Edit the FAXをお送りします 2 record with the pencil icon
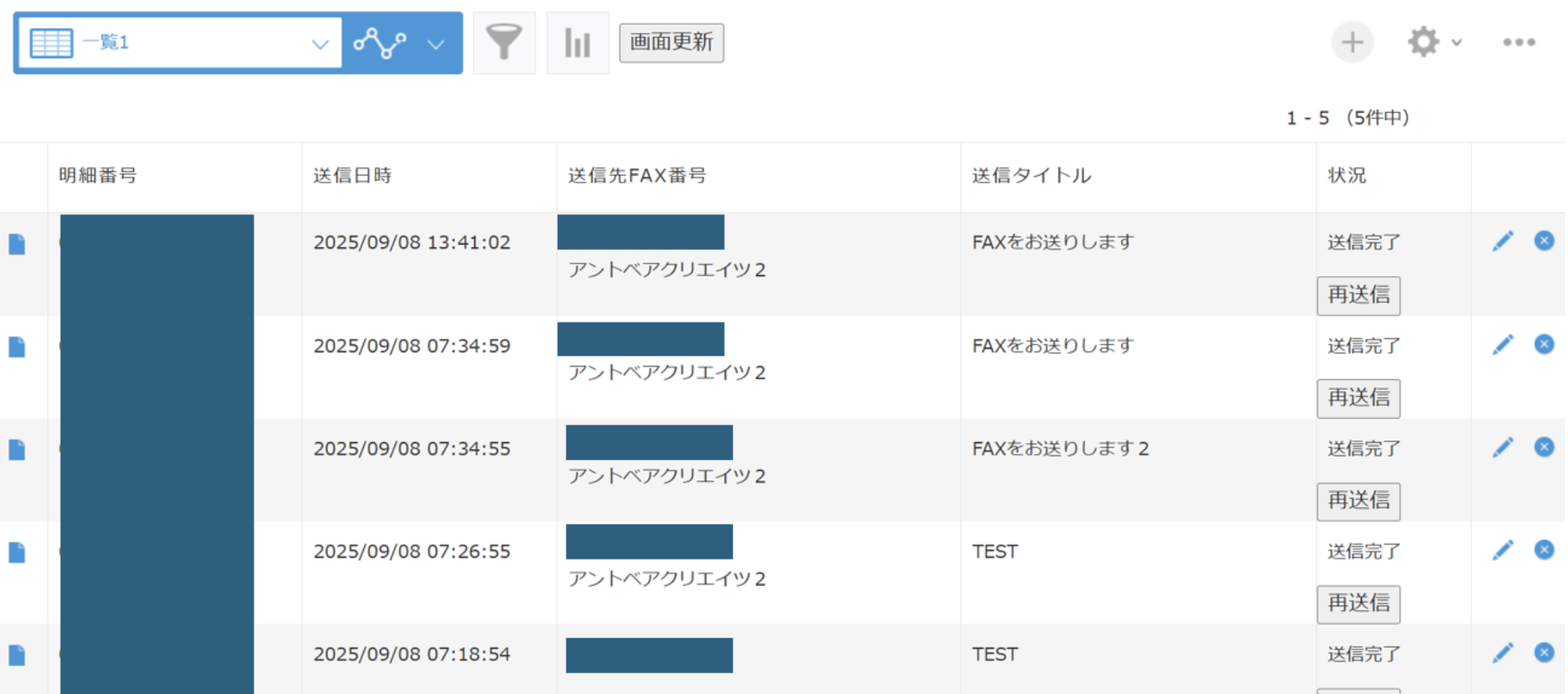Viewport: 1568px width, 694px height. [1503, 447]
